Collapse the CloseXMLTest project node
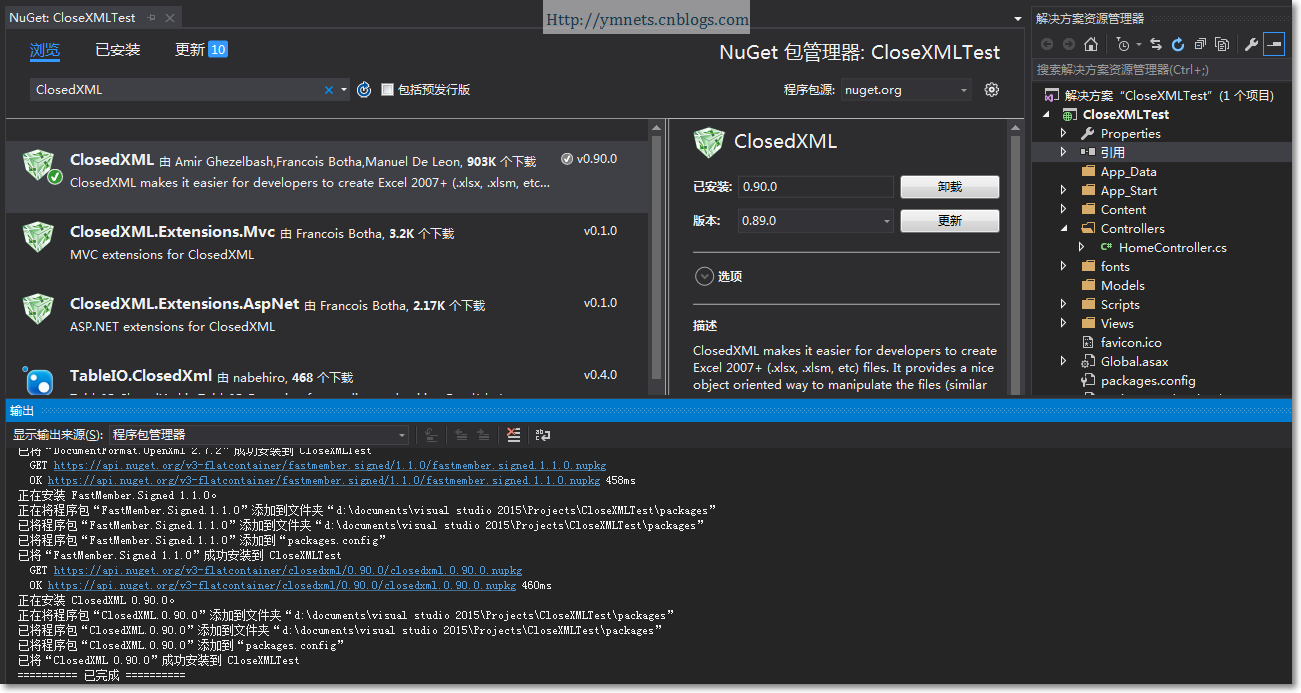The width and height of the screenshot is (1301, 693). (x=1047, y=114)
